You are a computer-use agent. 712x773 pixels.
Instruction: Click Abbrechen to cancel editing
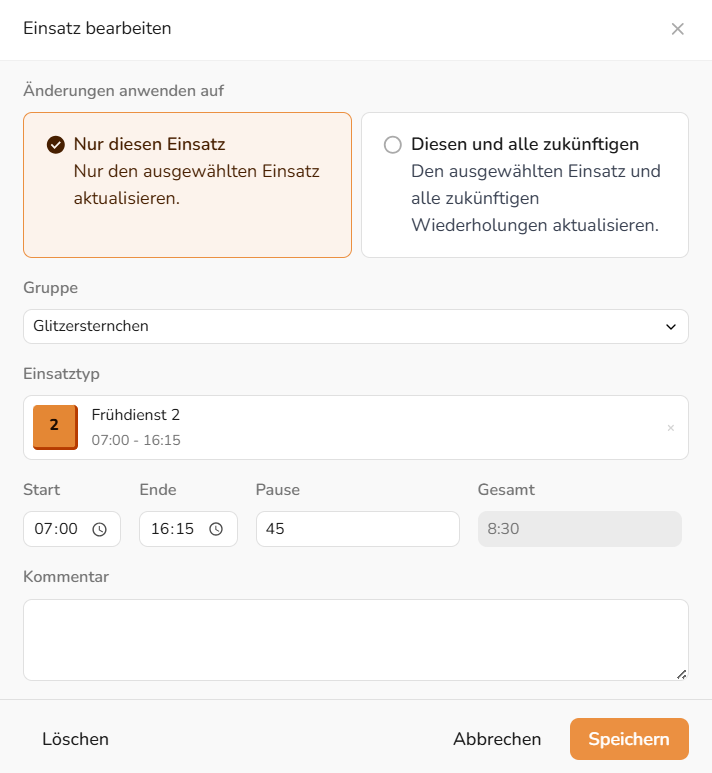coord(497,739)
